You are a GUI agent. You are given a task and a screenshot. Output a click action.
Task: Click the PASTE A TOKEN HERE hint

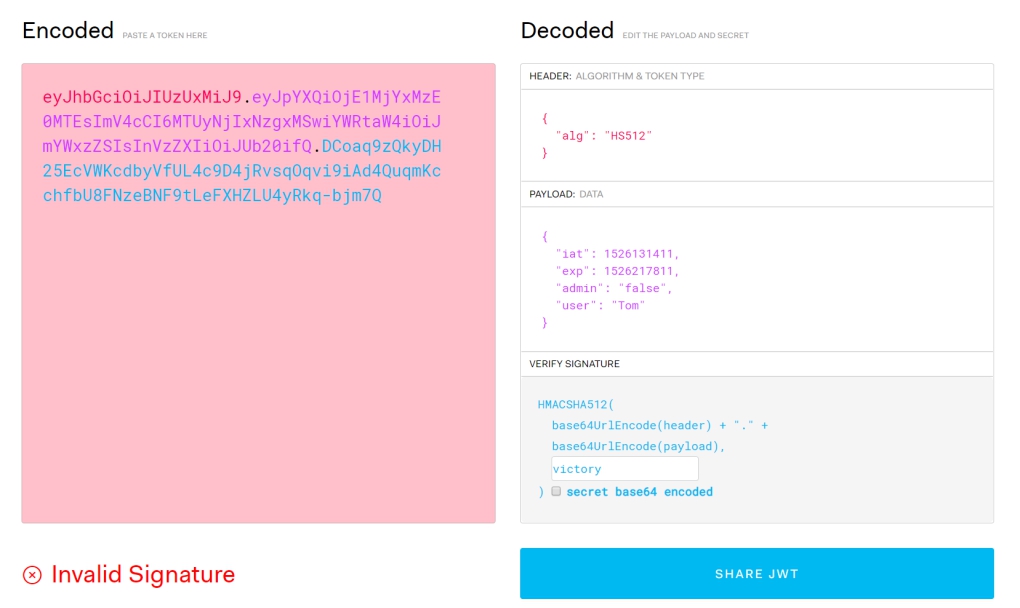point(165,35)
